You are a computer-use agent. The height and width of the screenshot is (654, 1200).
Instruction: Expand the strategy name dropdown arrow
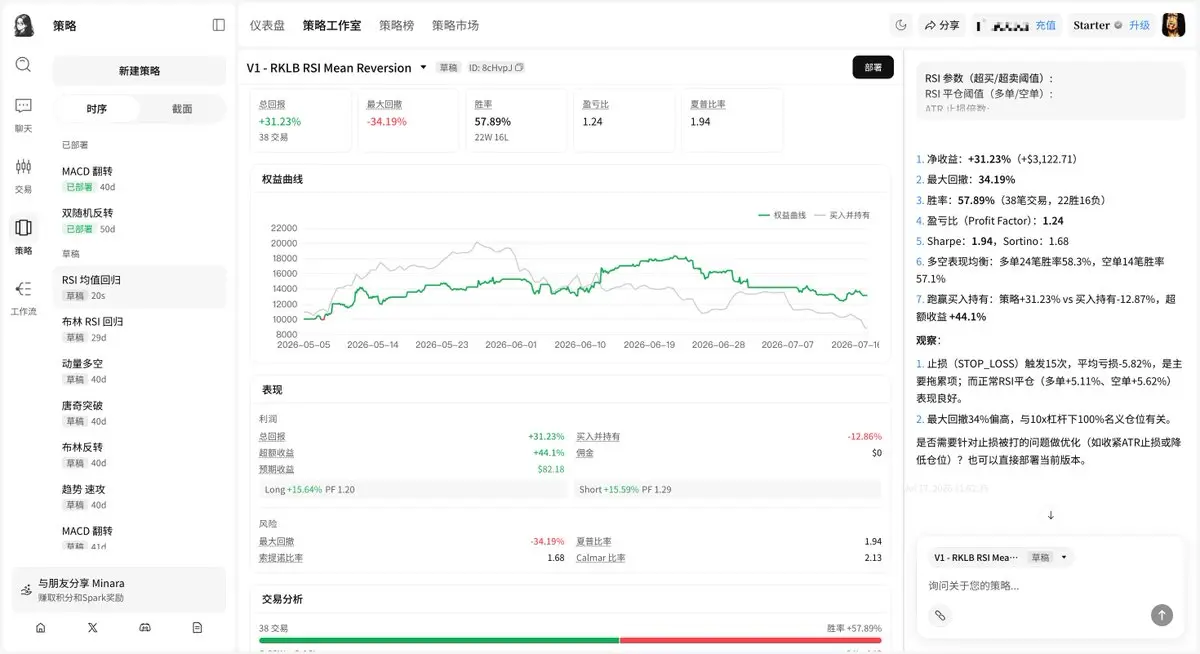423,67
